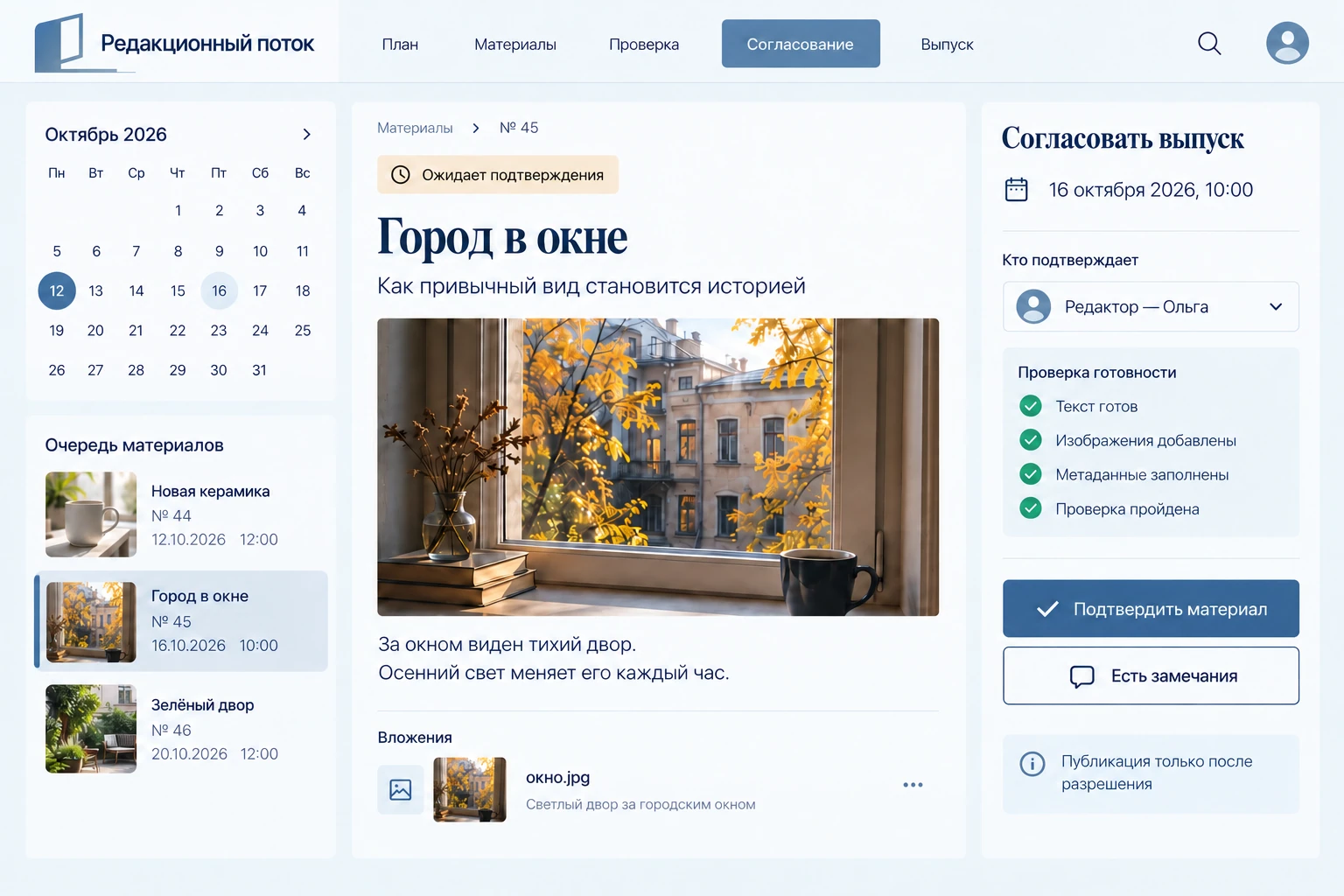Click the окно.jpg file name
Image resolution: width=1344 pixels, height=896 pixels.
557,777
